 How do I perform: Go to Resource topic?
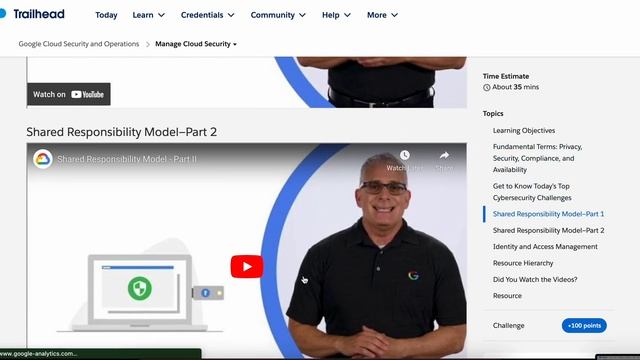(x=507, y=296)
